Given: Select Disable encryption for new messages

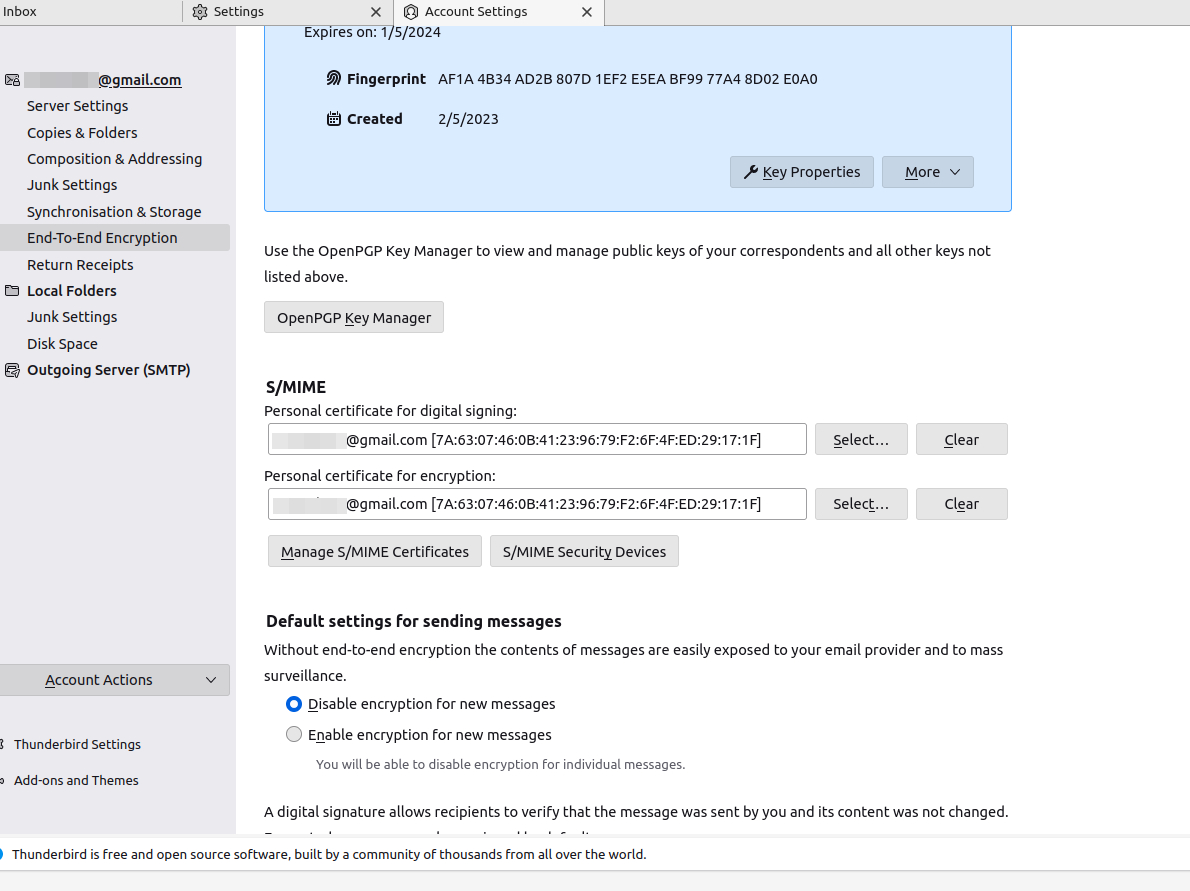Looking at the screenshot, I should coord(294,704).
